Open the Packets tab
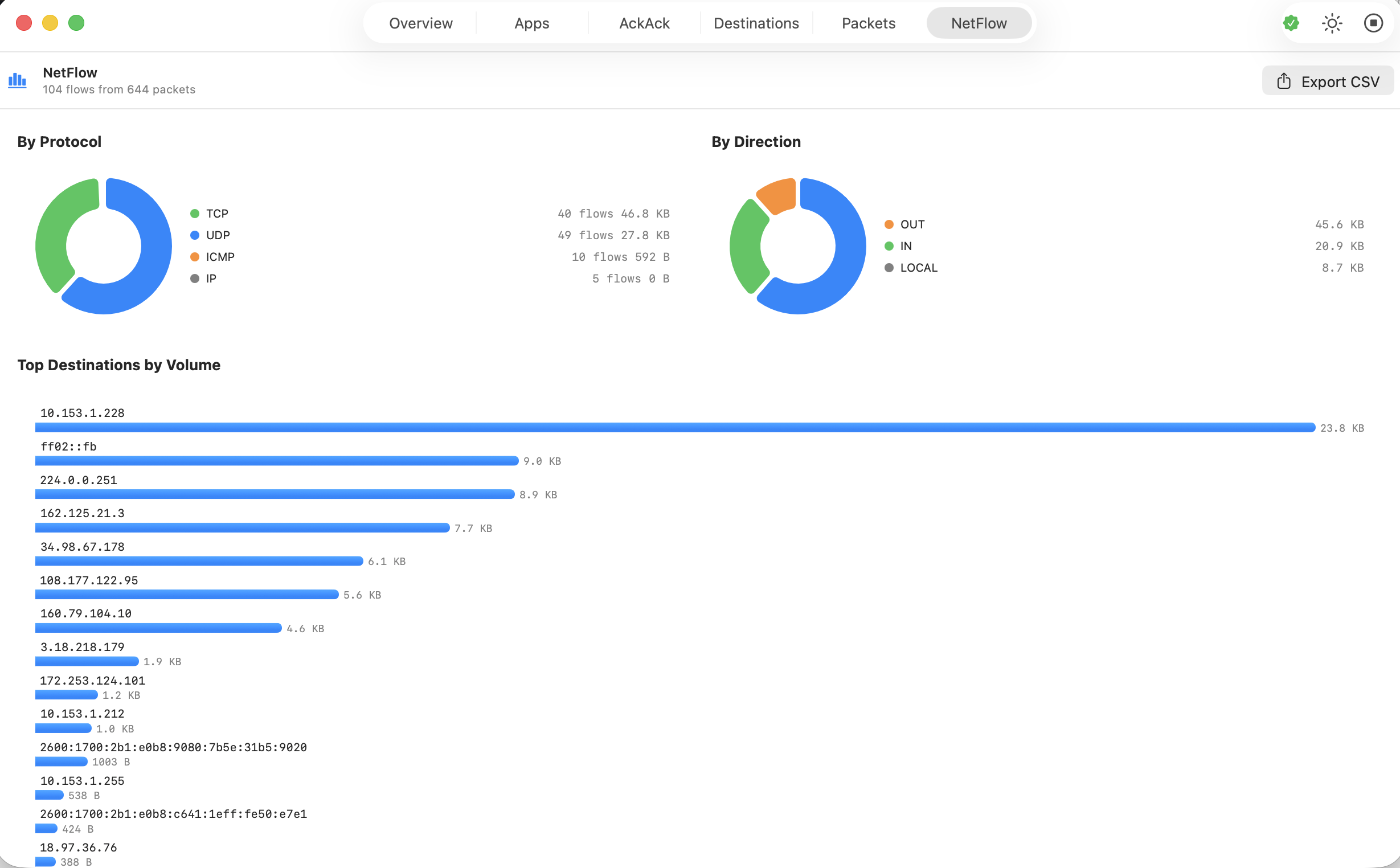The image size is (1400, 868). point(868,23)
